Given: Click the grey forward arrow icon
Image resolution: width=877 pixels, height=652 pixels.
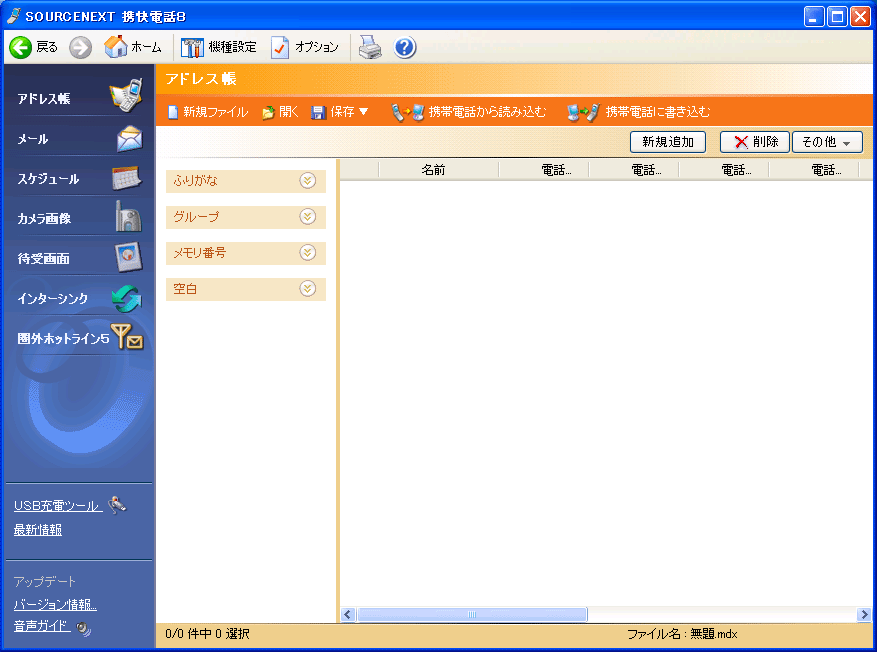Looking at the screenshot, I should 81,48.
